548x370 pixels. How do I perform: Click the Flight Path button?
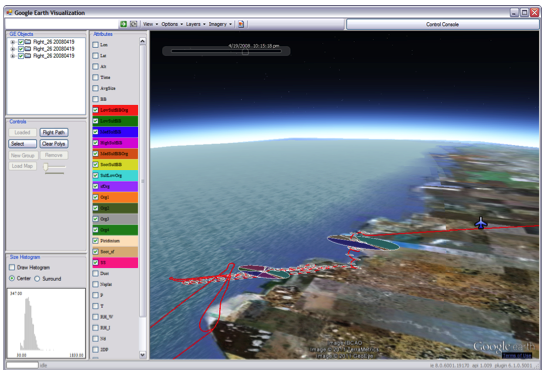[54, 132]
